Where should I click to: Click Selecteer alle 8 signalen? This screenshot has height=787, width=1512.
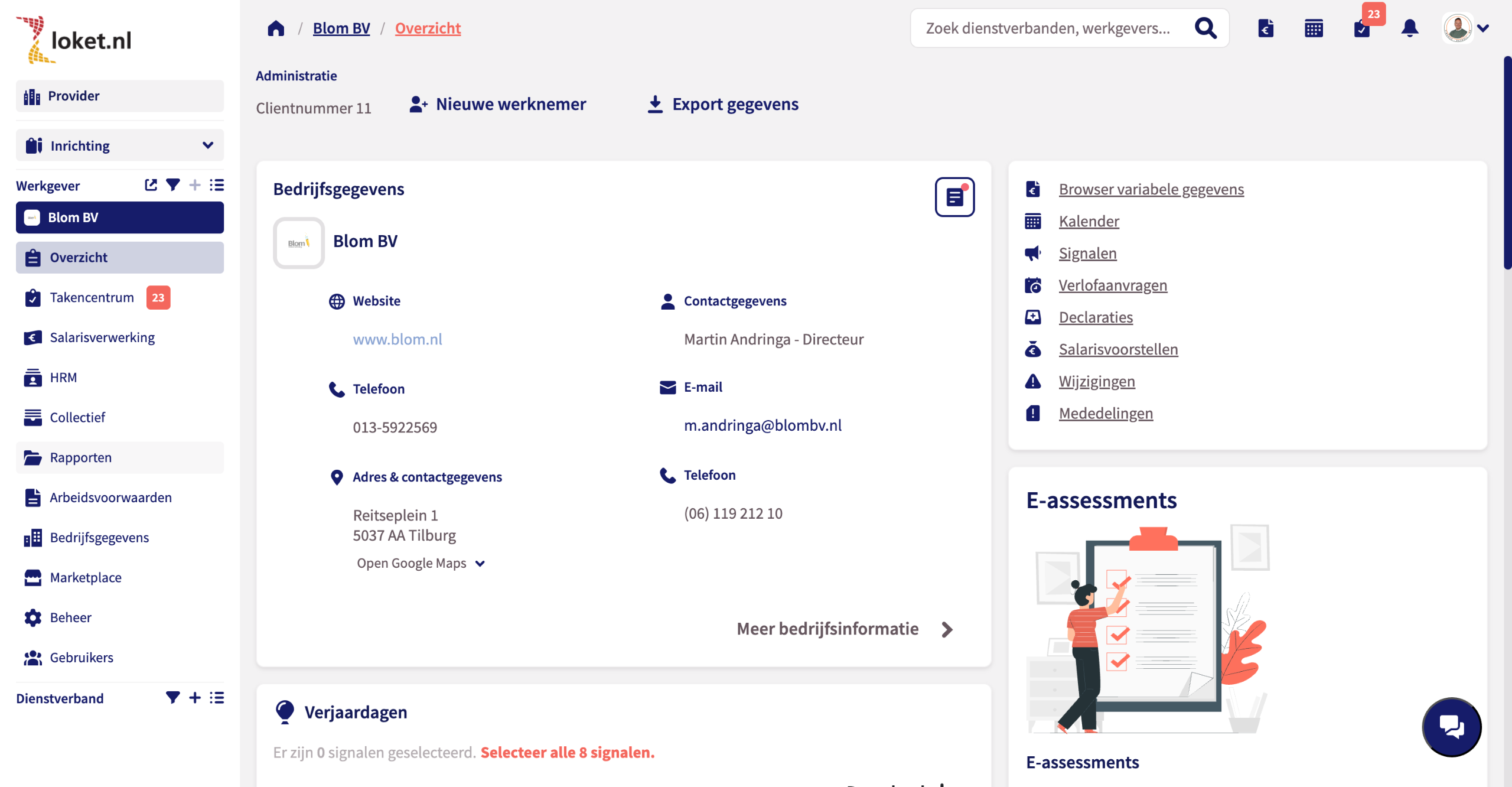pyautogui.click(x=567, y=752)
